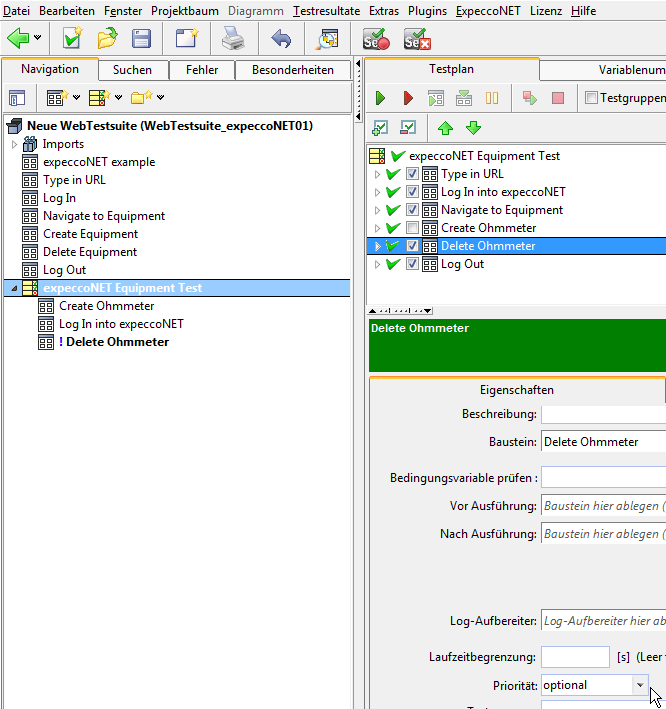
Task: Click the open folder toolbar icon
Action: click(107, 39)
